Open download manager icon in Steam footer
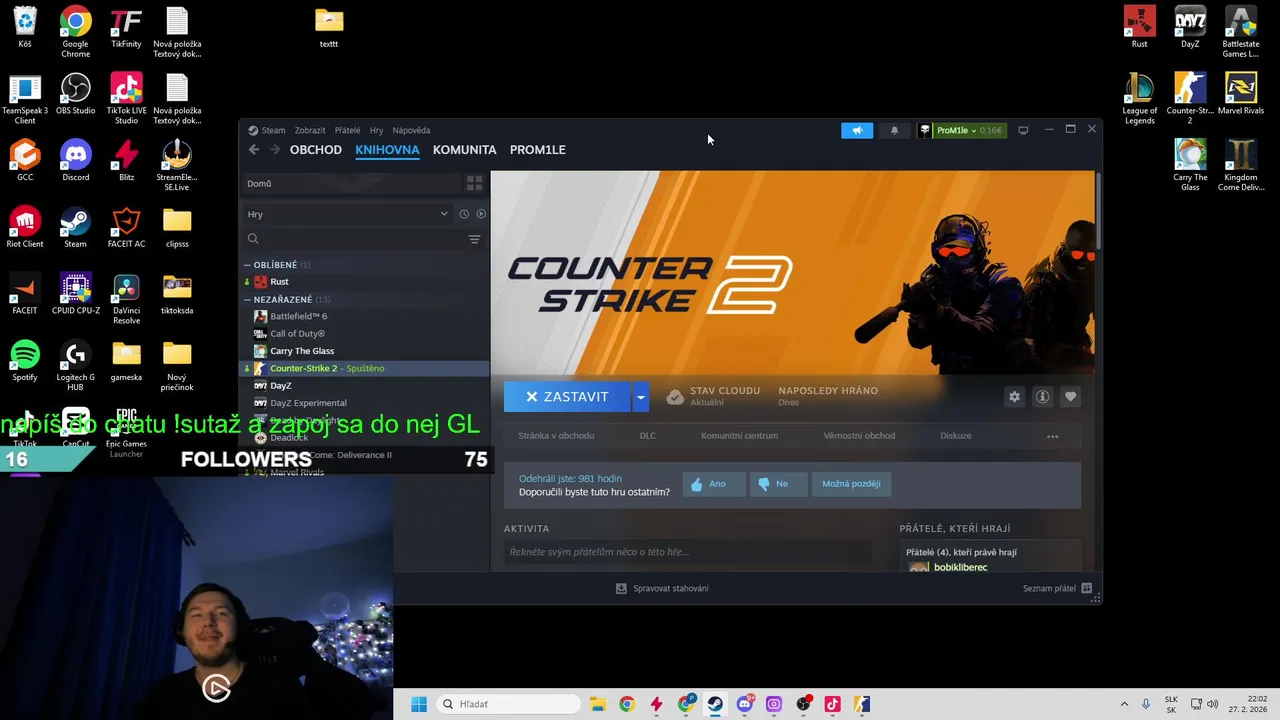The height and width of the screenshot is (720, 1280). click(621, 588)
